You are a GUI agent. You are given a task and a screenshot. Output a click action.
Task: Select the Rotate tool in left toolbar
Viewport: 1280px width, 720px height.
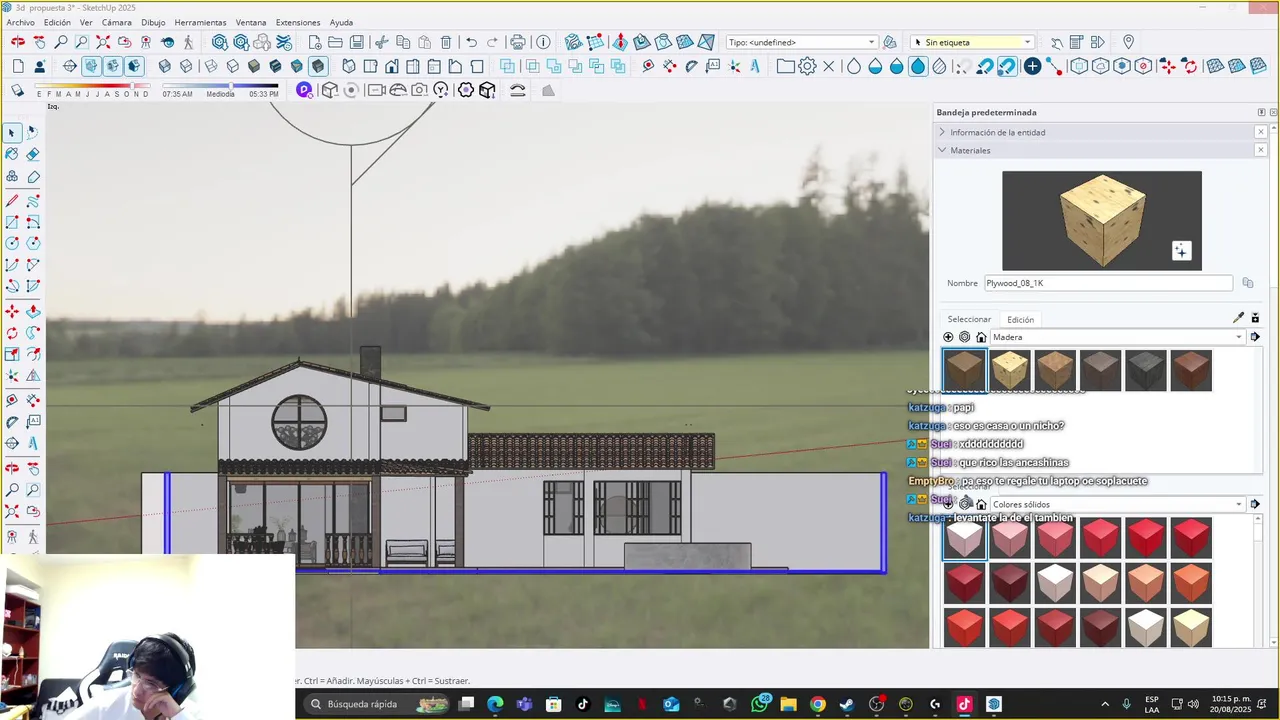tap(12, 333)
